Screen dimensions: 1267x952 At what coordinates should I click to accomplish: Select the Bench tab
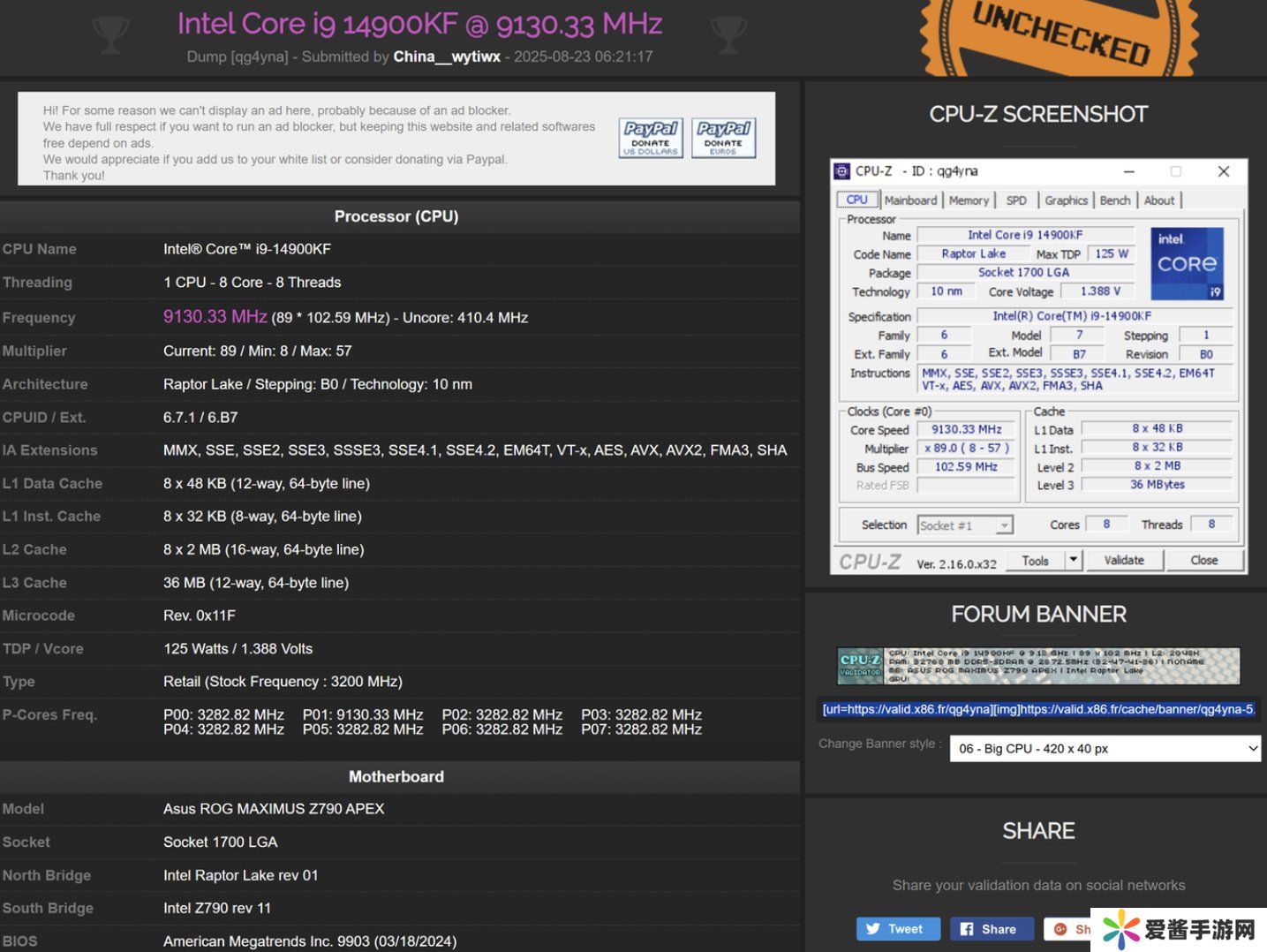1114,200
